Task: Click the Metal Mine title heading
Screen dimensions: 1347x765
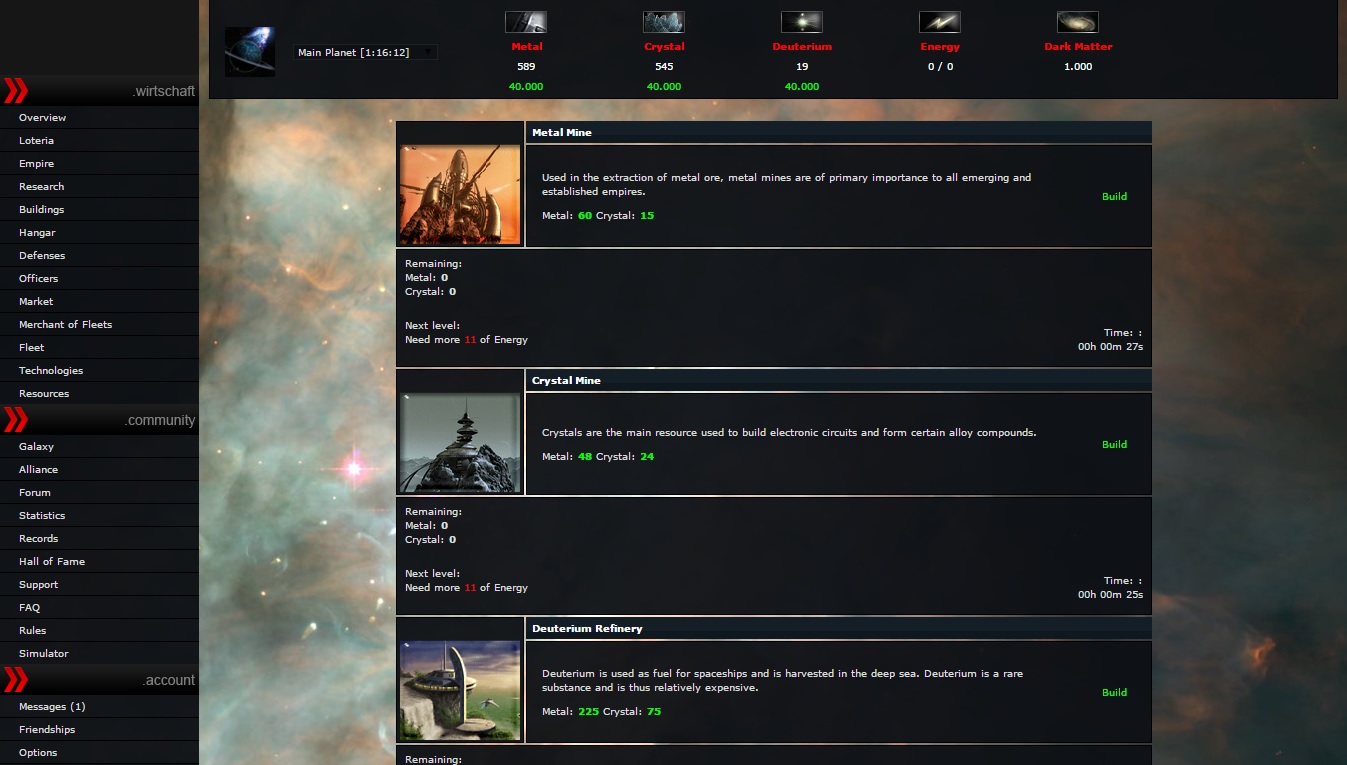Action: tap(562, 133)
